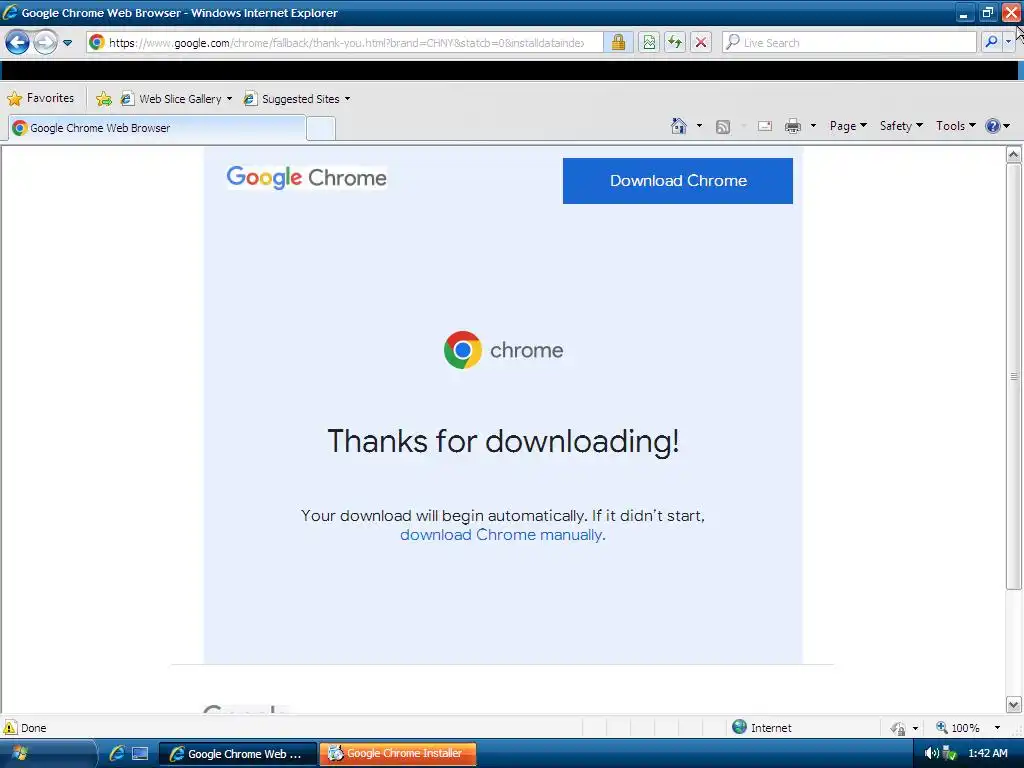Expand the Print dropdown arrow

point(813,126)
